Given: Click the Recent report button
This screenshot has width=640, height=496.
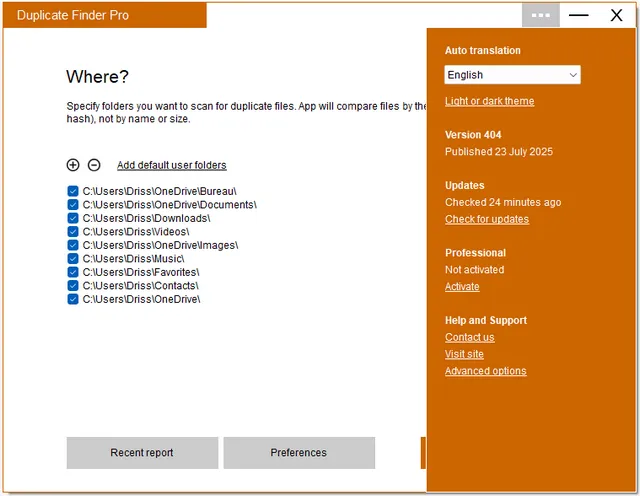Looking at the screenshot, I should (142, 453).
